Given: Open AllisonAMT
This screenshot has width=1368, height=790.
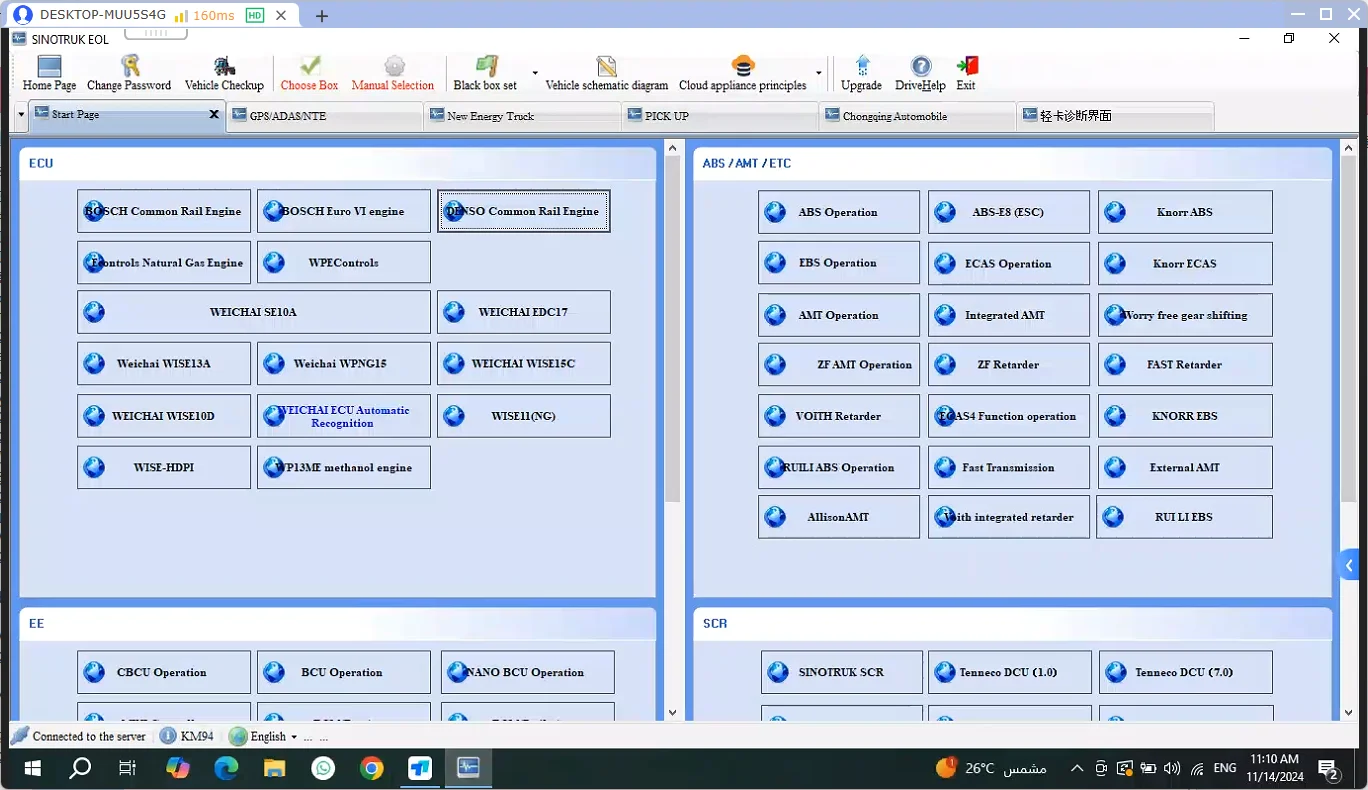Looking at the screenshot, I should point(839,517).
